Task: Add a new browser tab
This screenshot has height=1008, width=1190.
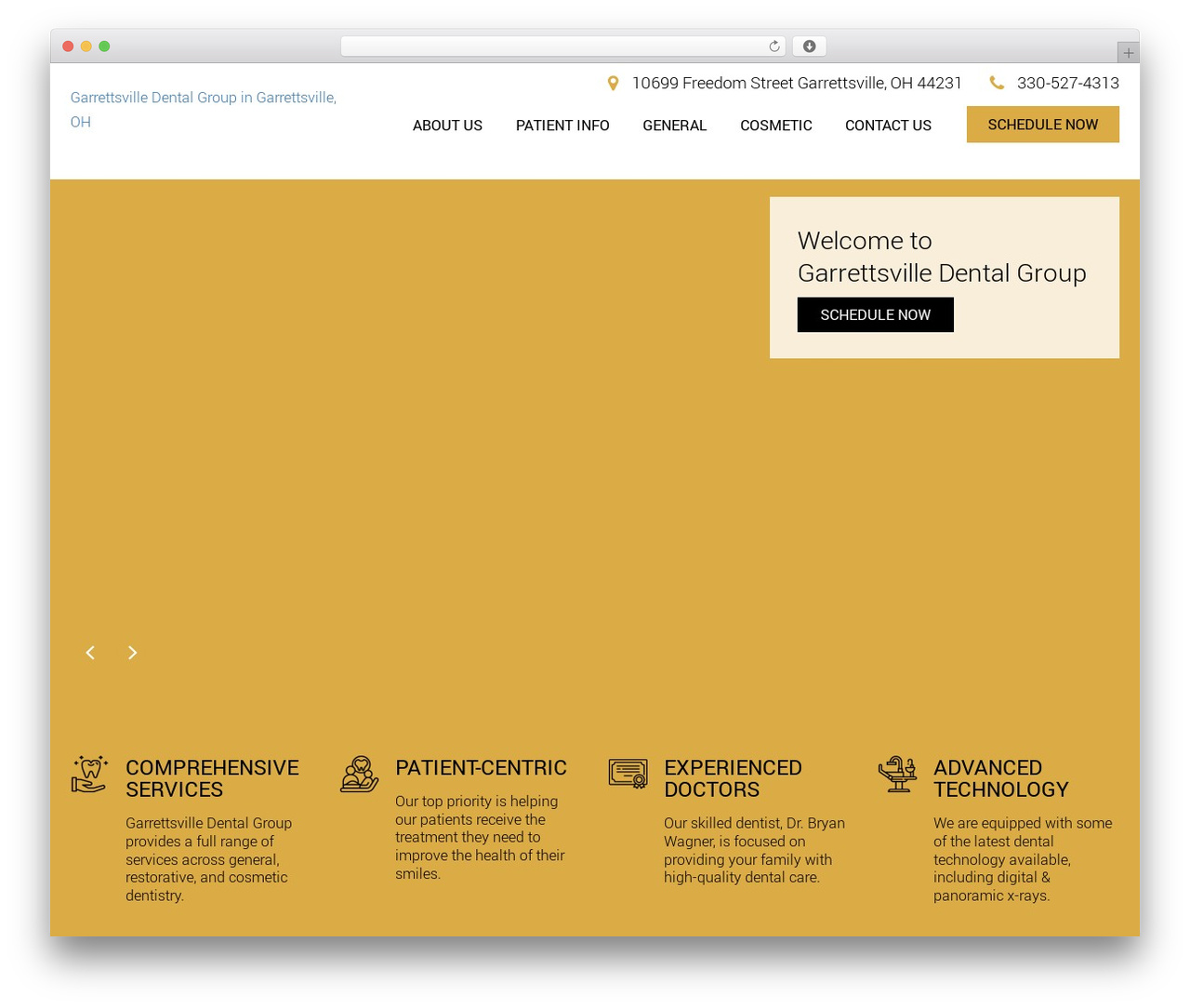Action: [1128, 53]
